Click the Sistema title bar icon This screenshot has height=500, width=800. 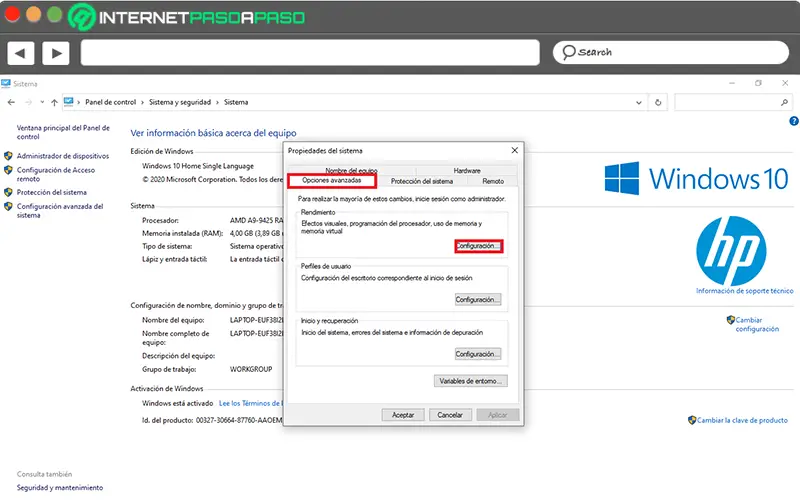6,83
